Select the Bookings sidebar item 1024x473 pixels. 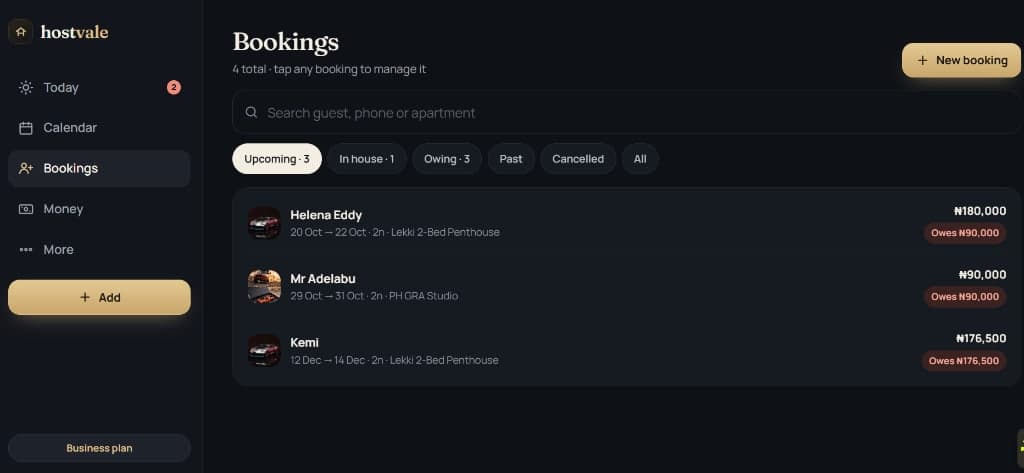99,169
